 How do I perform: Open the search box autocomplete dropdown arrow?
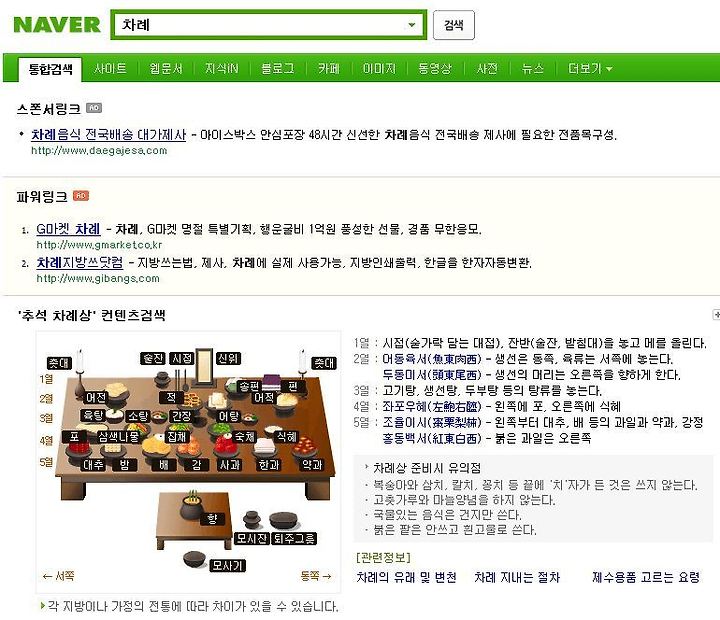(x=412, y=25)
